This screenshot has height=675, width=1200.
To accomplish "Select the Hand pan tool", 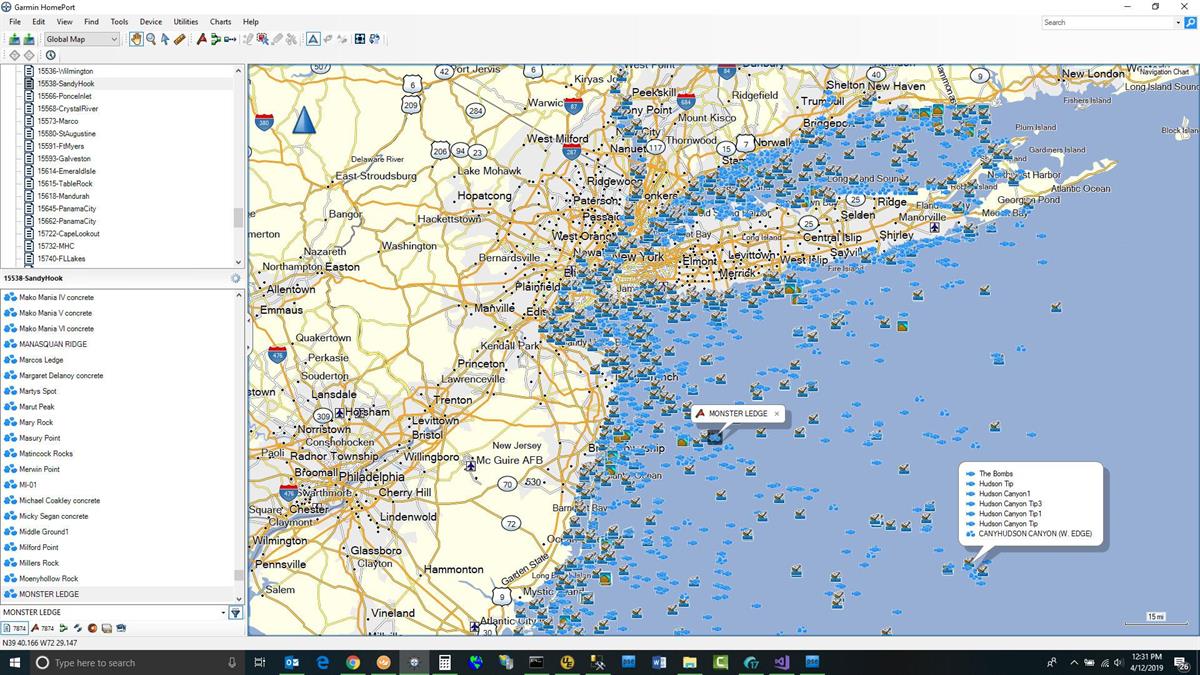I will (x=136, y=39).
